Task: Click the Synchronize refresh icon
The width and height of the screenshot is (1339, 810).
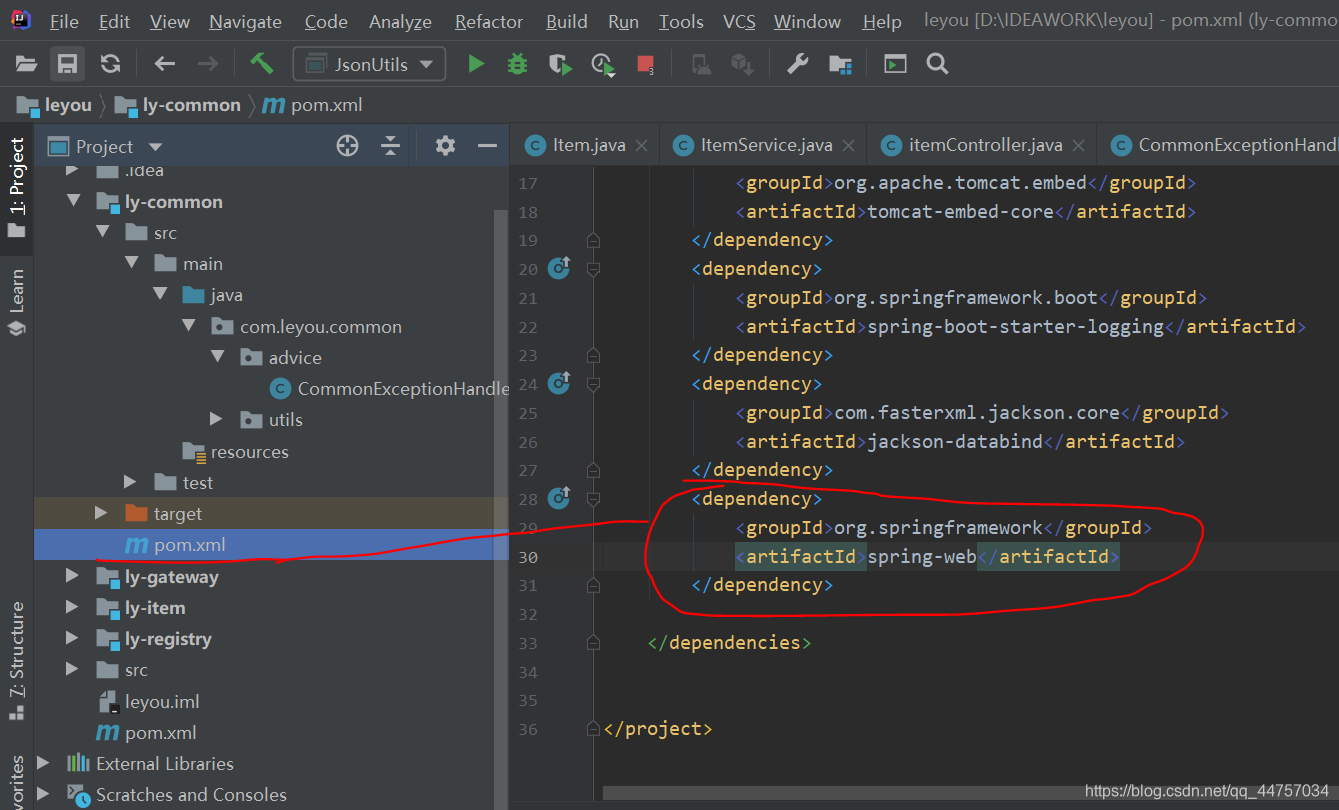Action: coord(110,64)
